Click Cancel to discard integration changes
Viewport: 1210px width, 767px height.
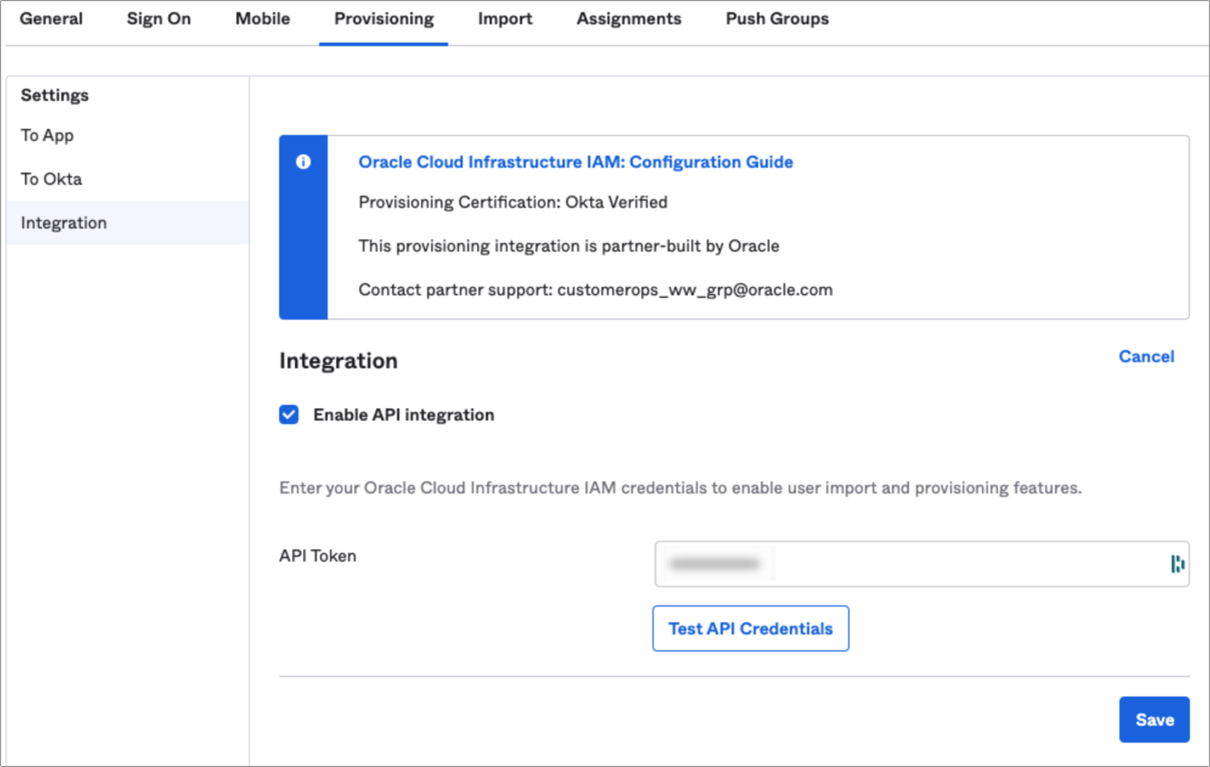point(1146,356)
